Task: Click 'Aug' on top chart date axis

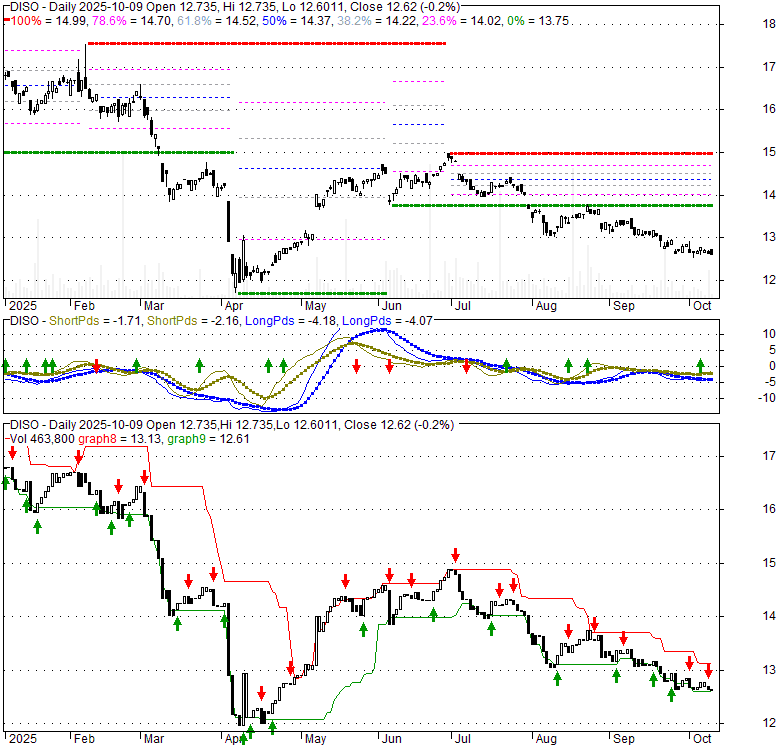Action: 546,306
